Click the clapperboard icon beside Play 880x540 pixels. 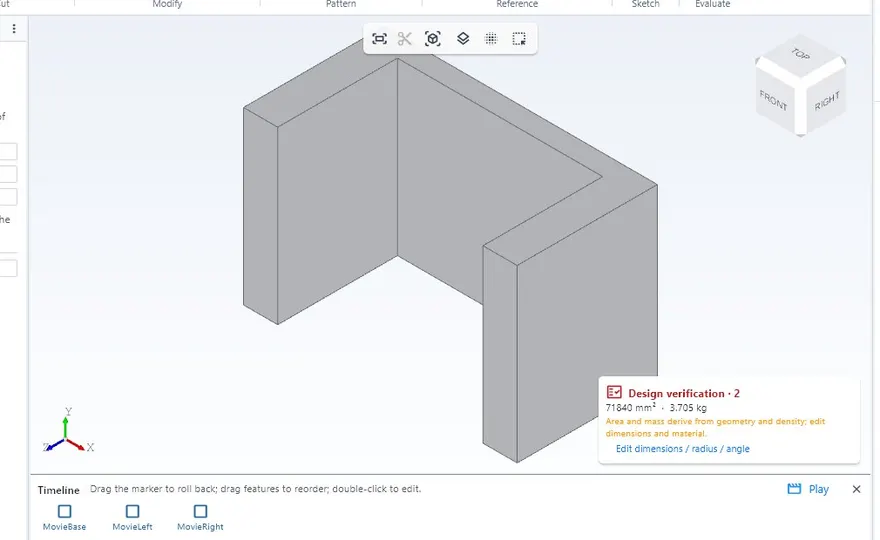[x=794, y=489]
